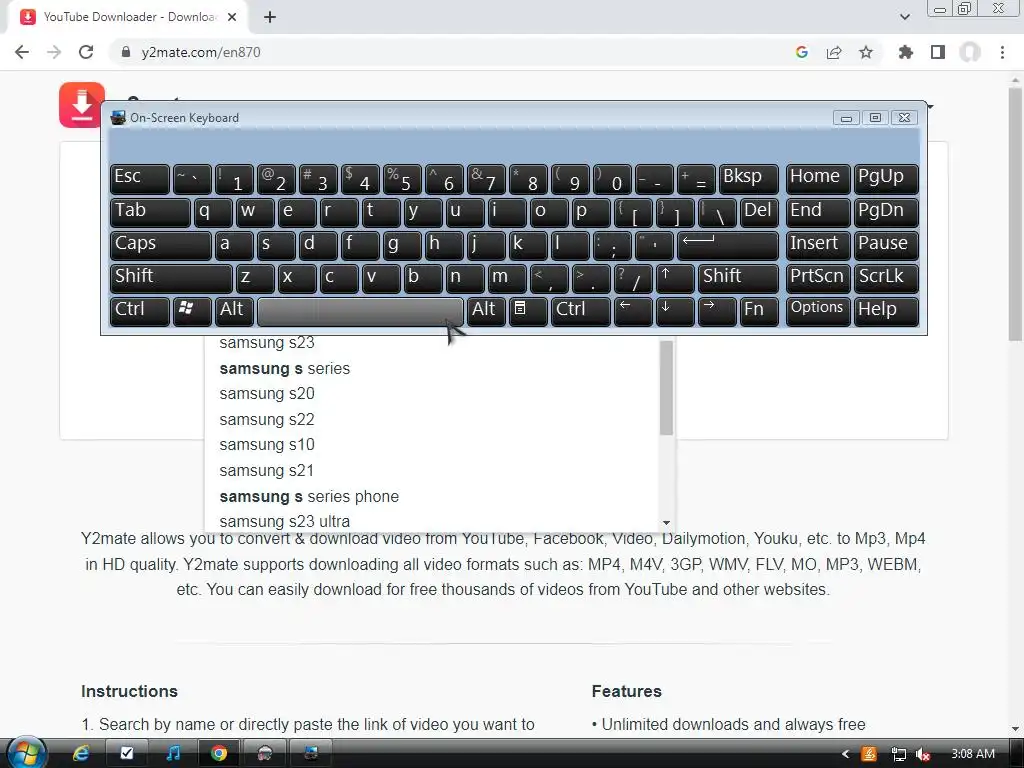Toggle the Fn key on keyboard
1024x768 pixels.
click(x=759, y=311)
